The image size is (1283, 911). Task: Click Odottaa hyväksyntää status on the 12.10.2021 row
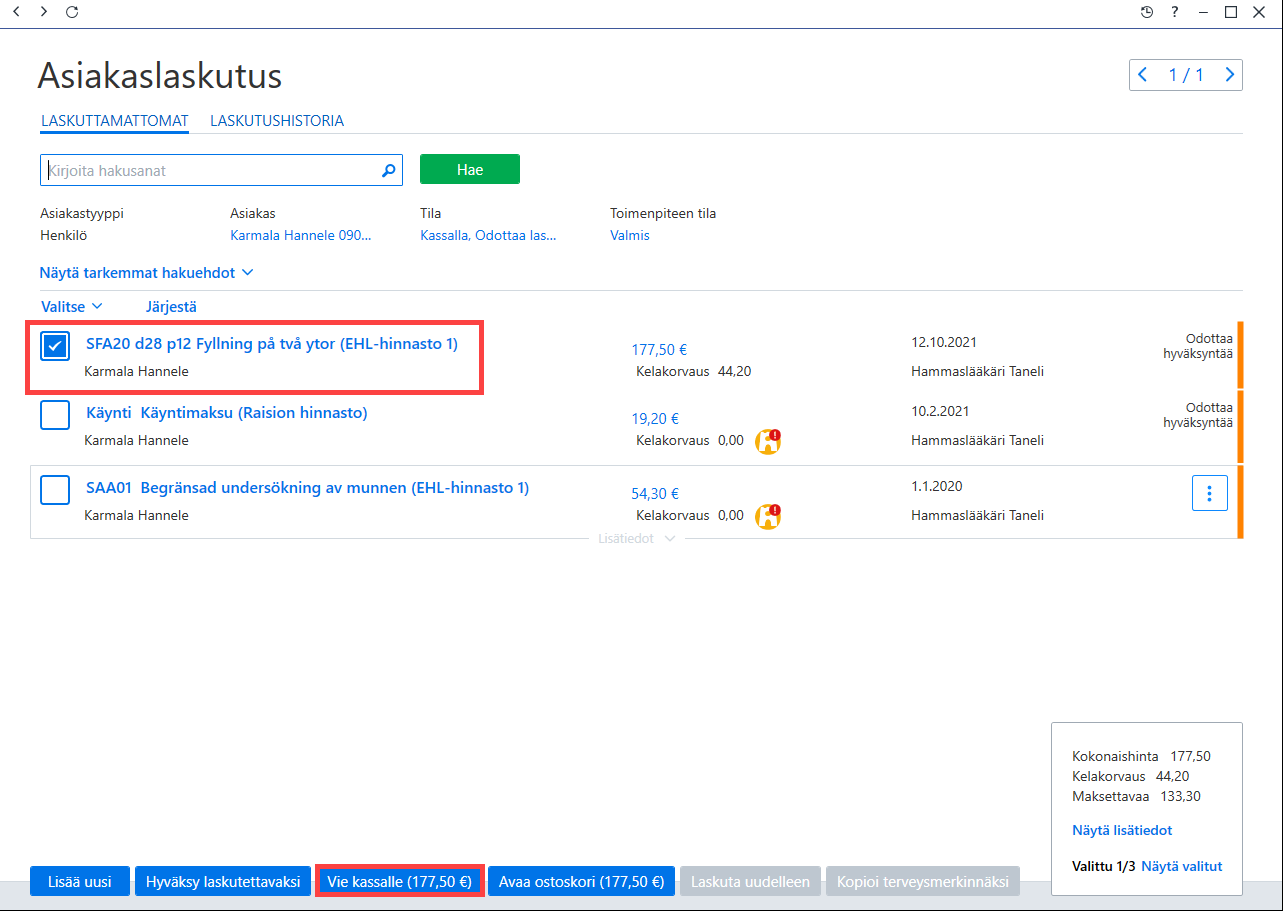click(1197, 346)
